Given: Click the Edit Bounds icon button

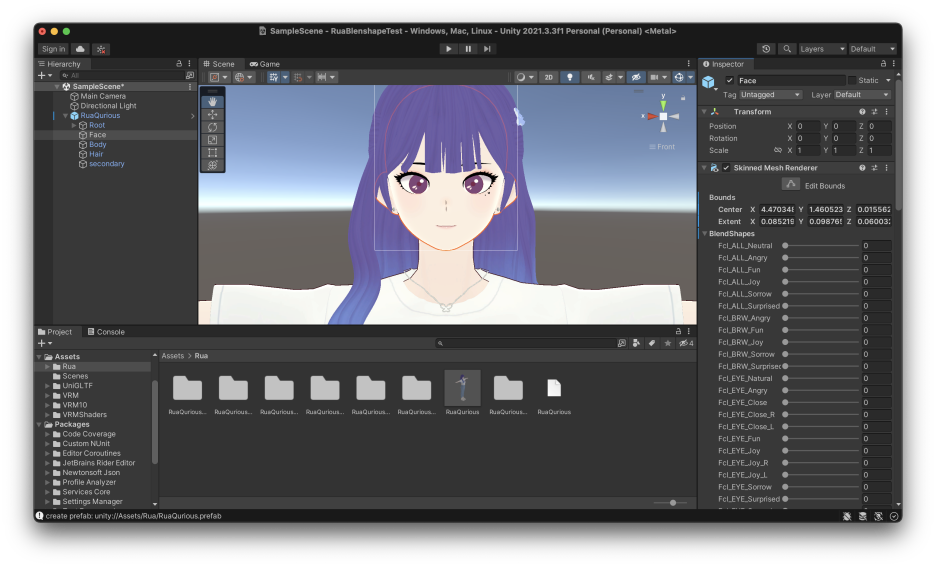Looking at the screenshot, I should [x=790, y=184].
